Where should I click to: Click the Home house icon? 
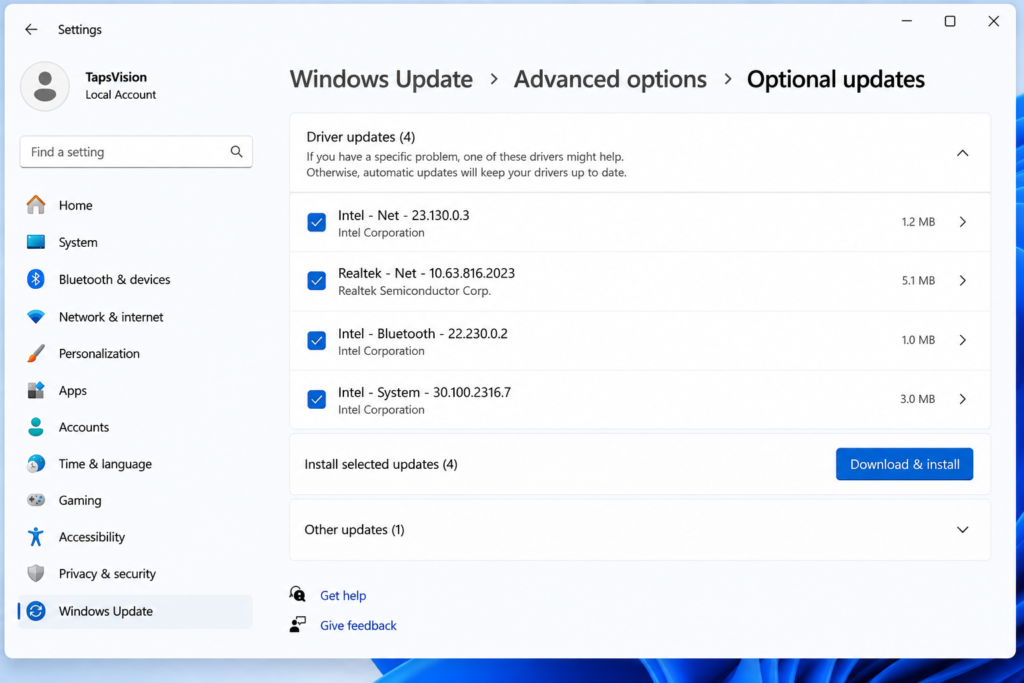click(36, 205)
